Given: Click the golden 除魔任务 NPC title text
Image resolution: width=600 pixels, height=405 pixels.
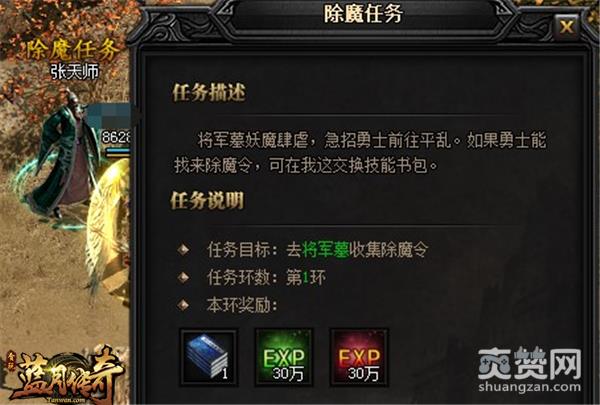Looking at the screenshot, I should (71, 50).
